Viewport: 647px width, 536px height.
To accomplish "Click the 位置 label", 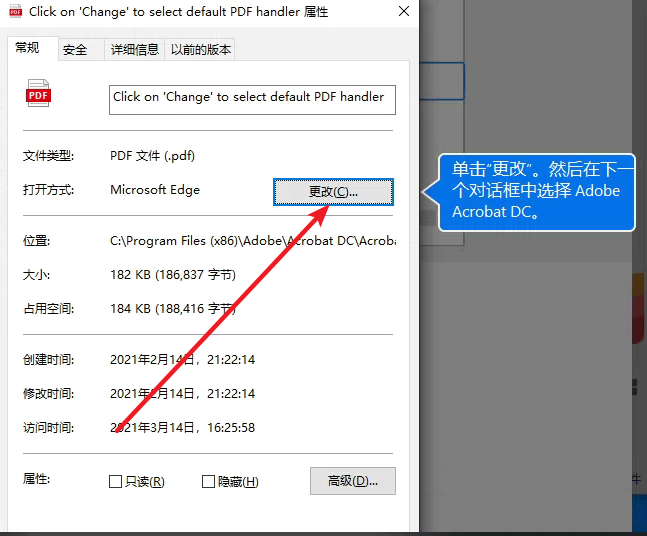I will (x=37, y=241).
